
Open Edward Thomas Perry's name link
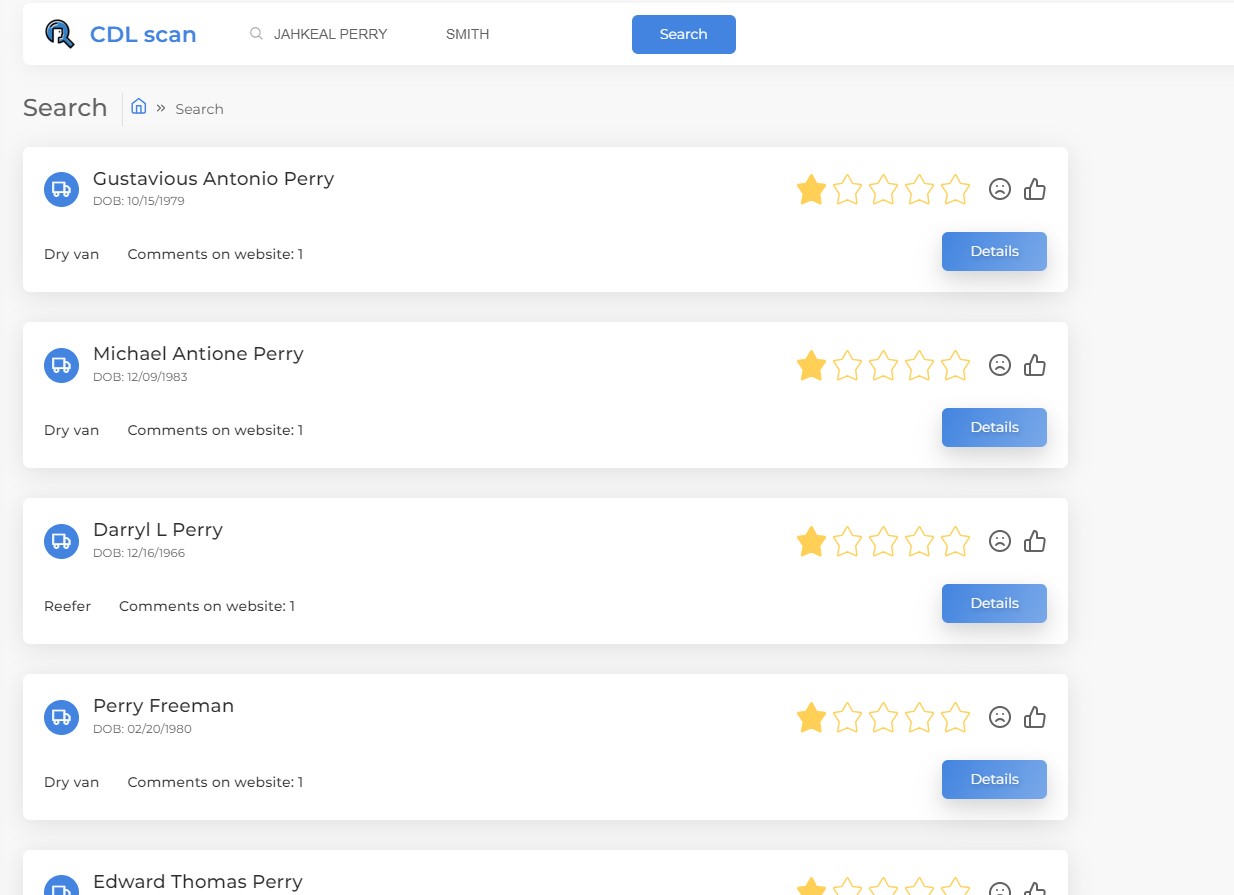197,881
